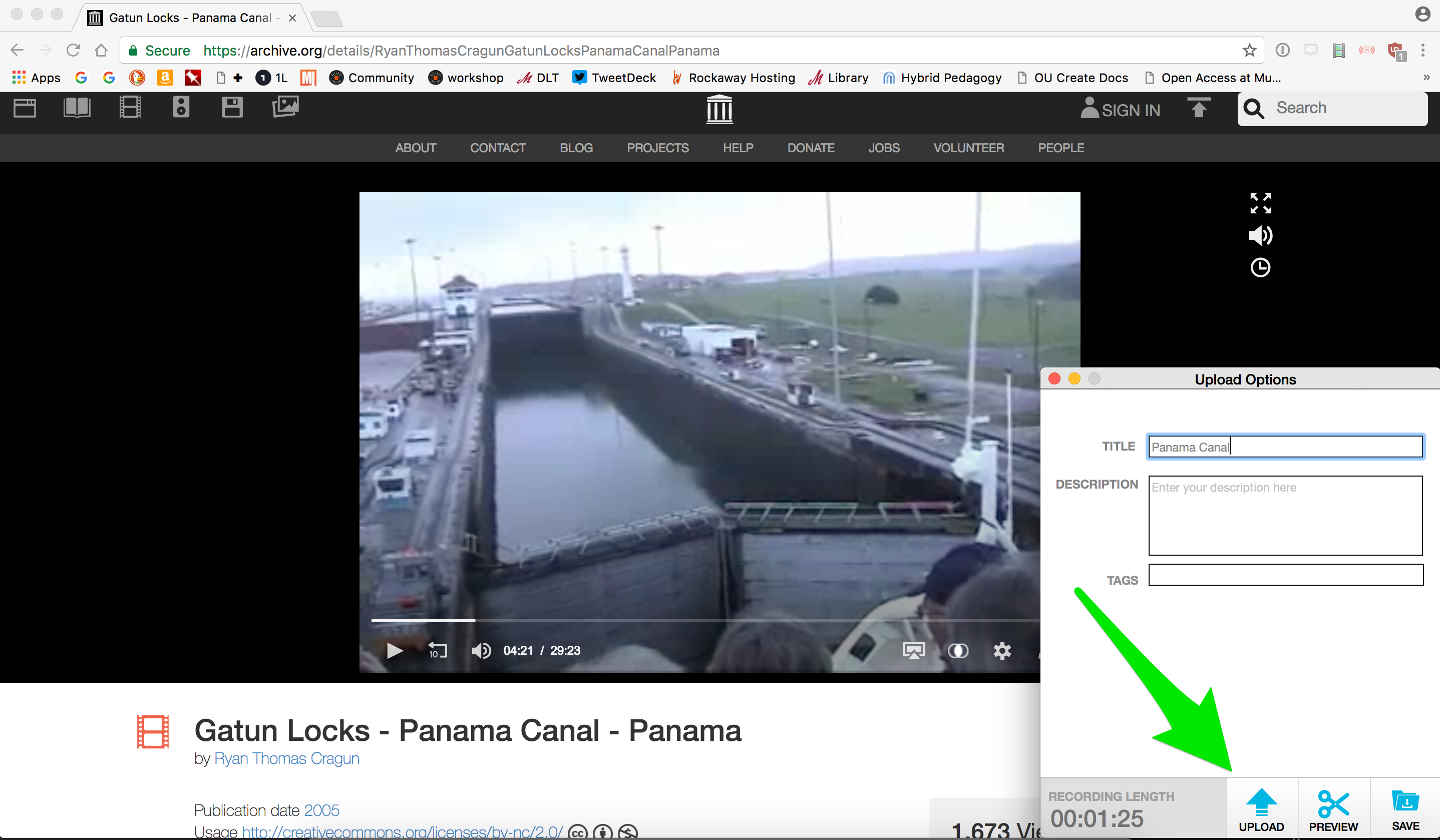Toggle sound with side speaker icon
Image resolution: width=1440 pixels, height=840 pixels.
(x=1261, y=235)
